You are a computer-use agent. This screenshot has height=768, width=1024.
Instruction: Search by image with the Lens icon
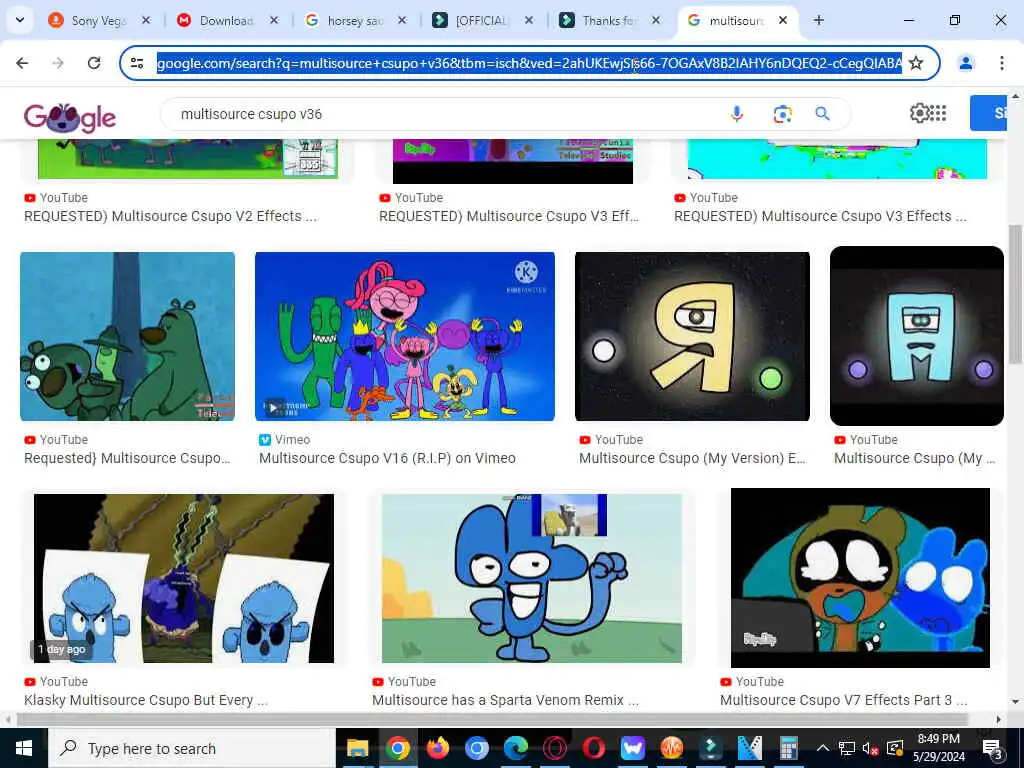coord(782,114)
